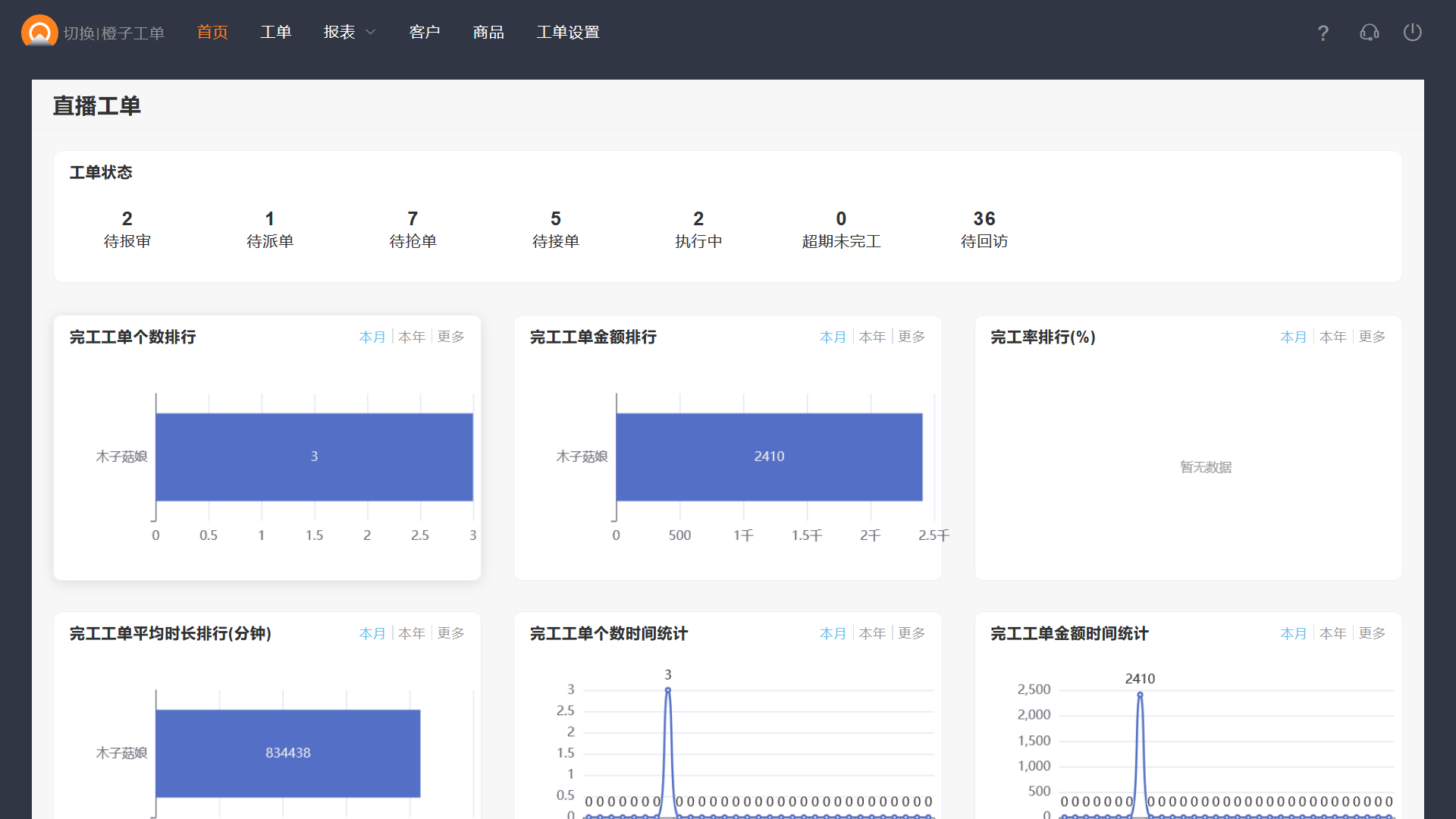View the 待接单 work orders count
The width and height of the screenshot is (1456, 819).
tap(556, 229)
